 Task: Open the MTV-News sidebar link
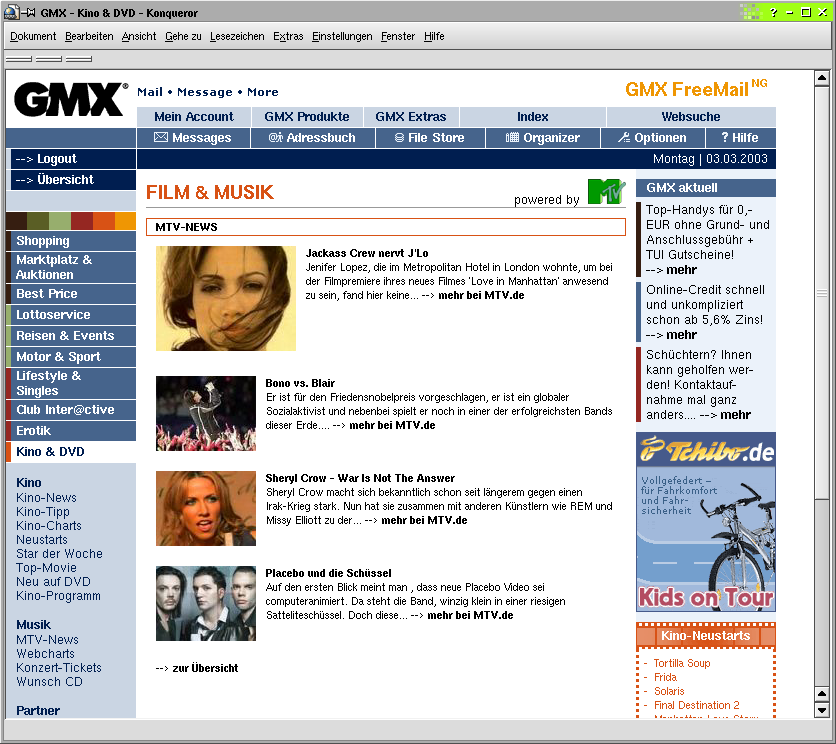[47, 639]
